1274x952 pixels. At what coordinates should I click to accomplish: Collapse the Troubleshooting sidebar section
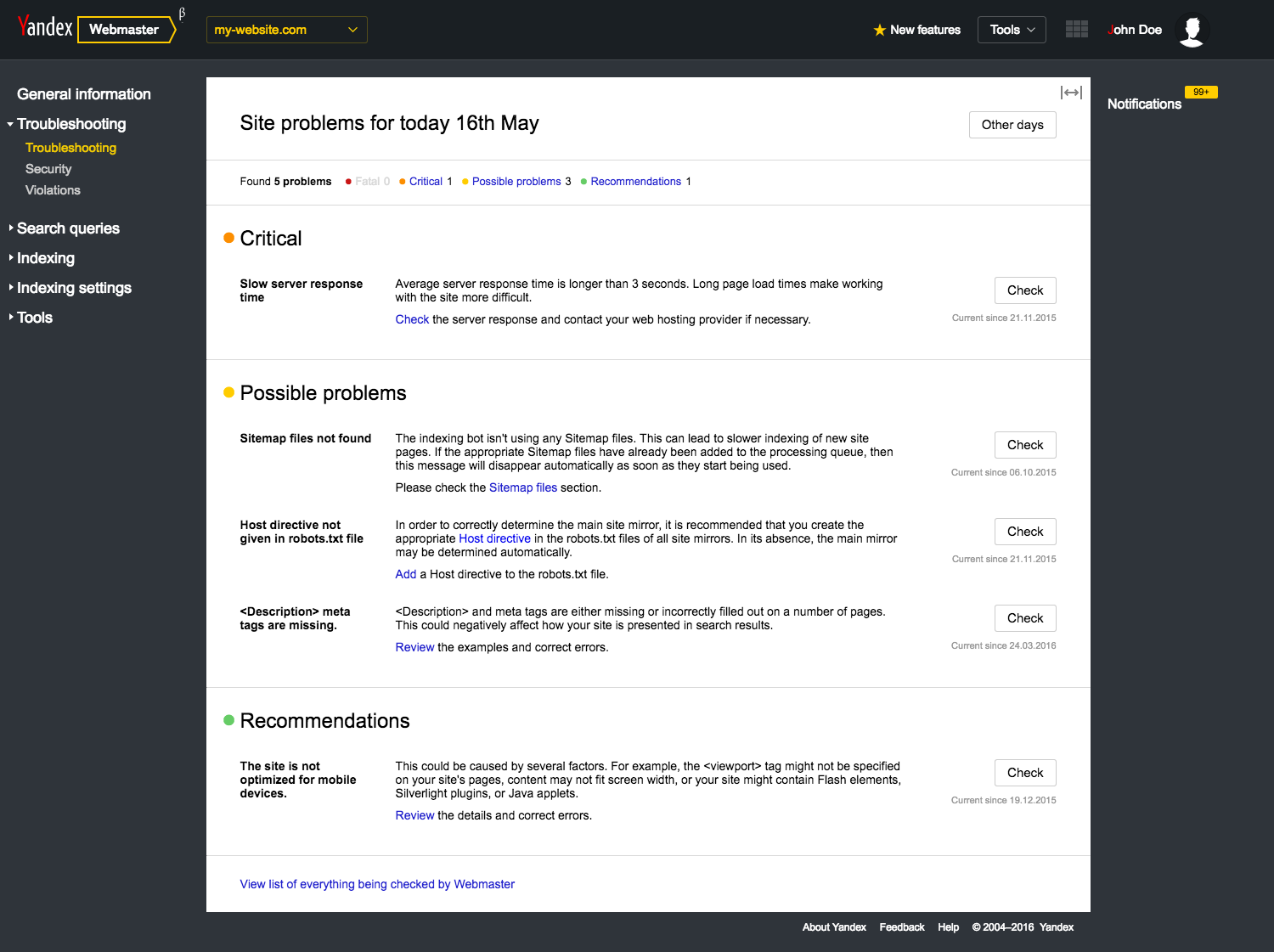coord(66,124)
